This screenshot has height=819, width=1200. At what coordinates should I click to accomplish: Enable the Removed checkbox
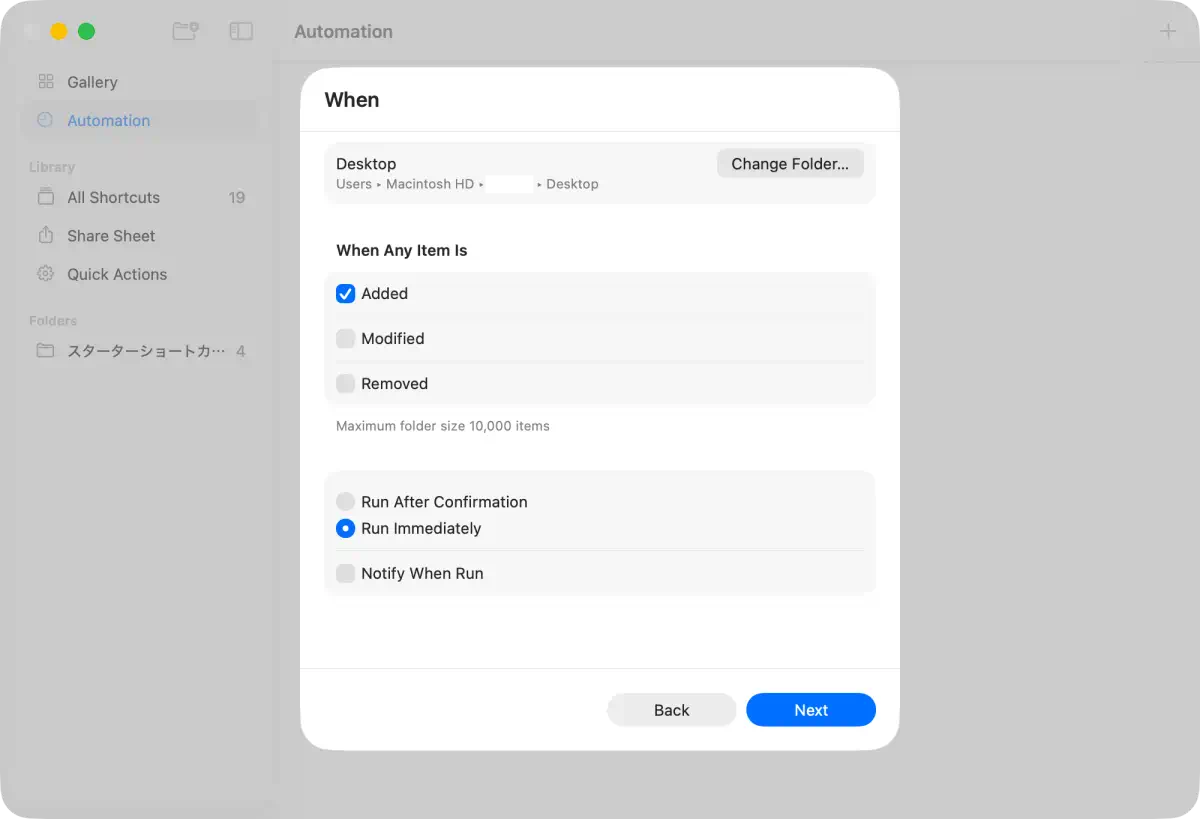[x=346, y=384]
